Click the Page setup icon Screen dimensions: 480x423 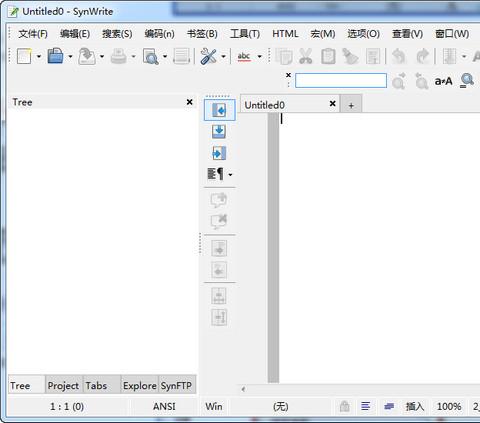coord(181,56)
